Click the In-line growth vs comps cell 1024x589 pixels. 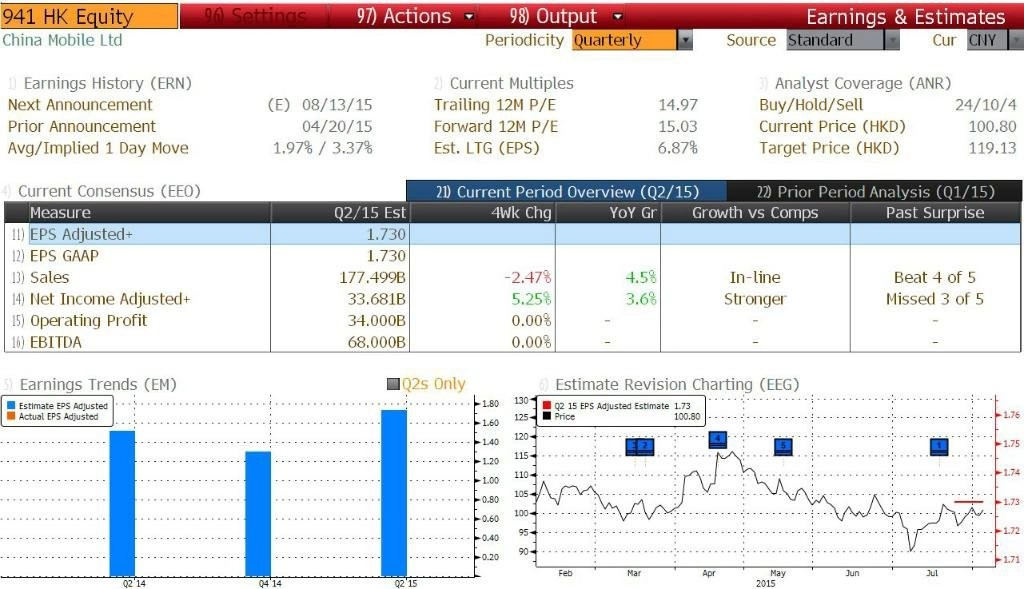click(x=755, y=278)
